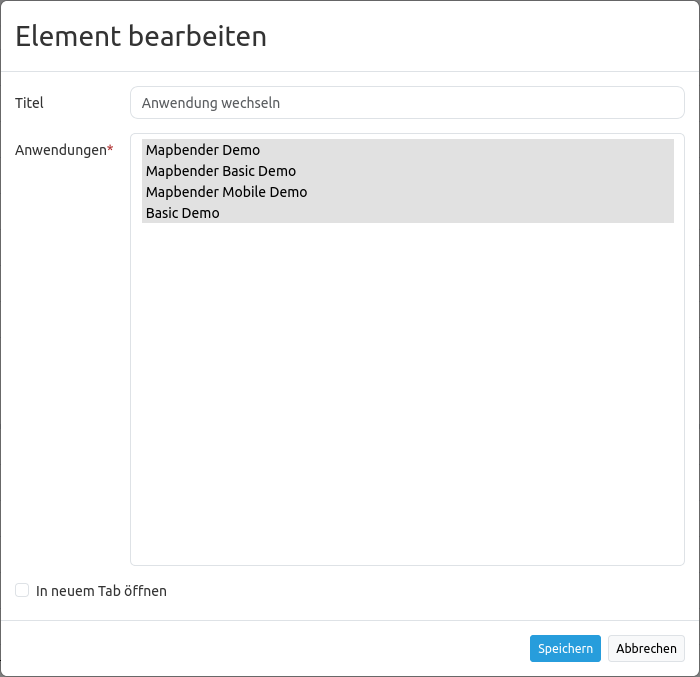Click the Element bearbeiten dialog heading
700x677 pixels.
pos(141,37)
